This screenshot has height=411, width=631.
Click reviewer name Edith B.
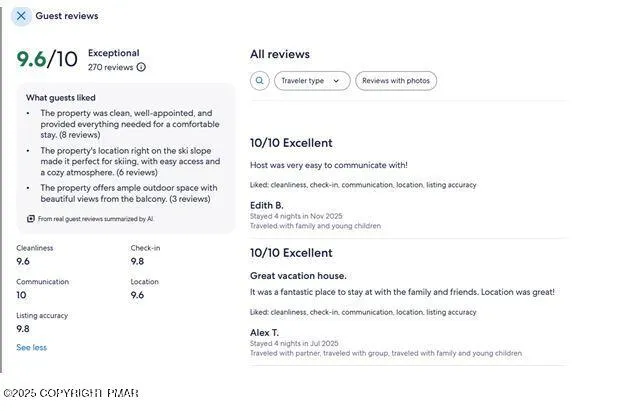click(x=266, y=205)
